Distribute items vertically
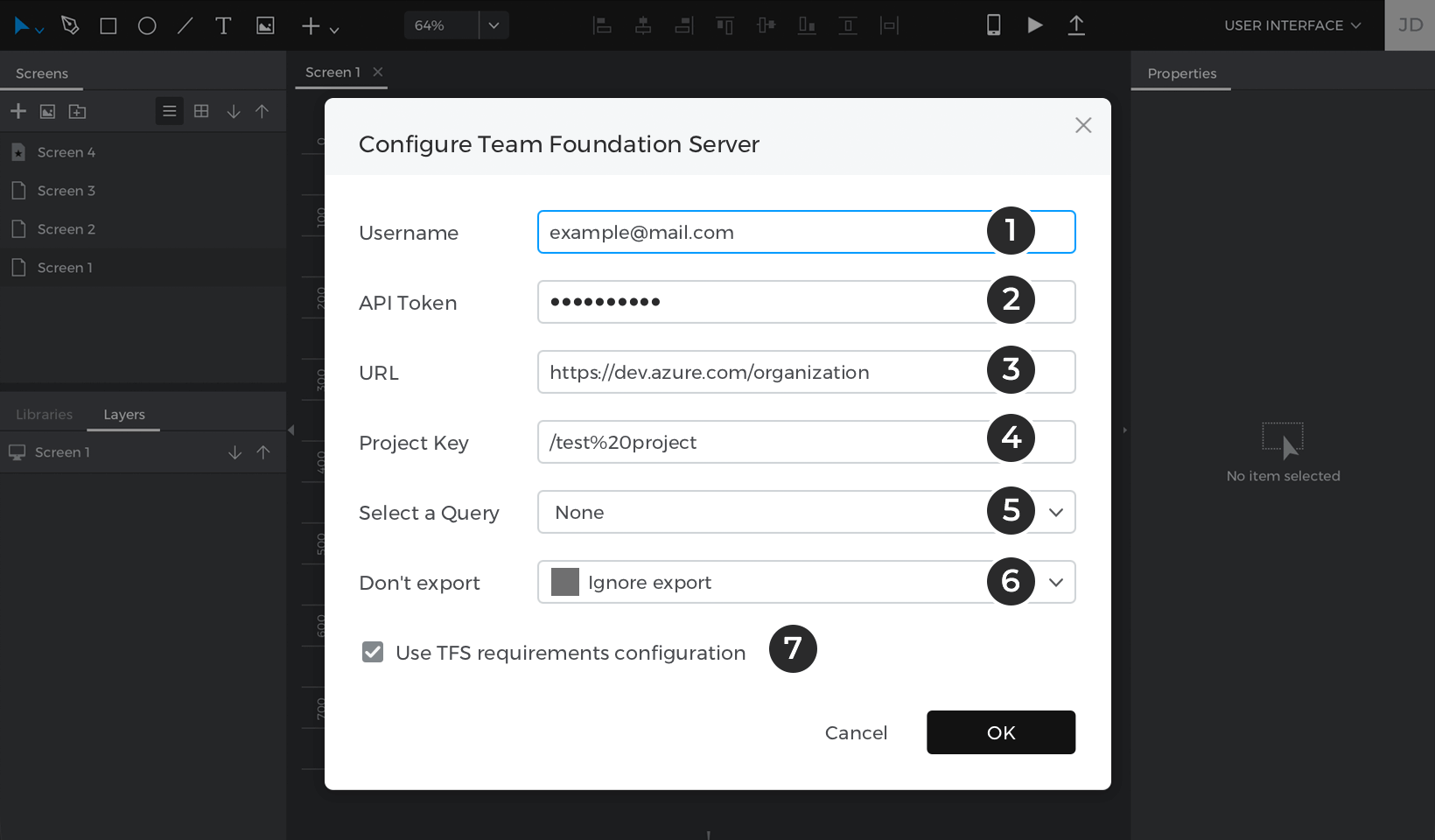Viewport: 1435px width, 840px height. click(x=848, y=25)
